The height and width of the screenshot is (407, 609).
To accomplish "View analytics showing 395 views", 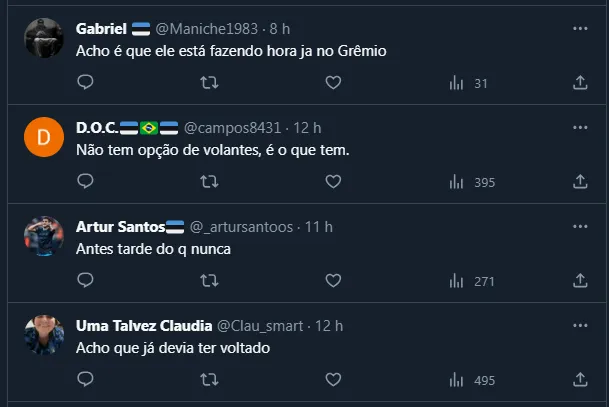I will [472, 182].
